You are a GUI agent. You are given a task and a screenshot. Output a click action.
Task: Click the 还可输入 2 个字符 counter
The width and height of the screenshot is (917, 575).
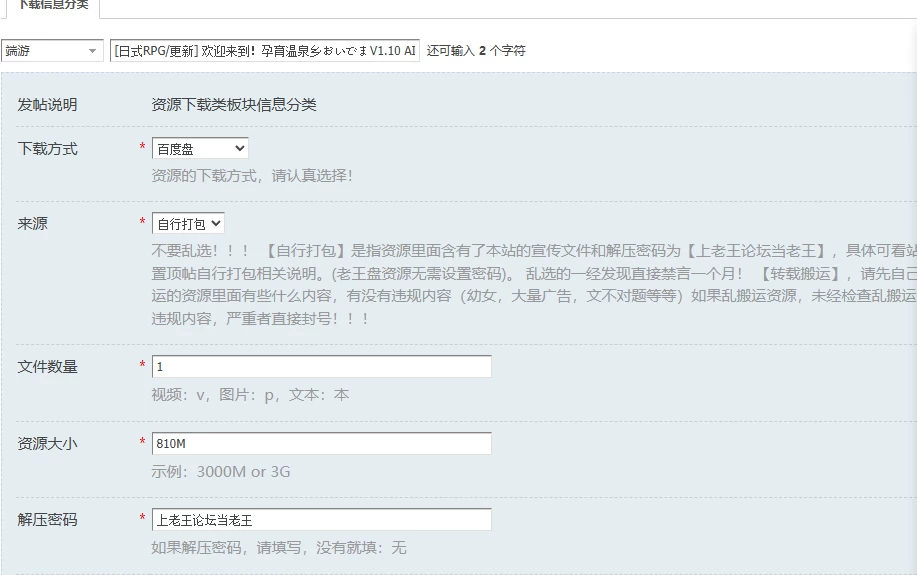click(x=475, y=51)
